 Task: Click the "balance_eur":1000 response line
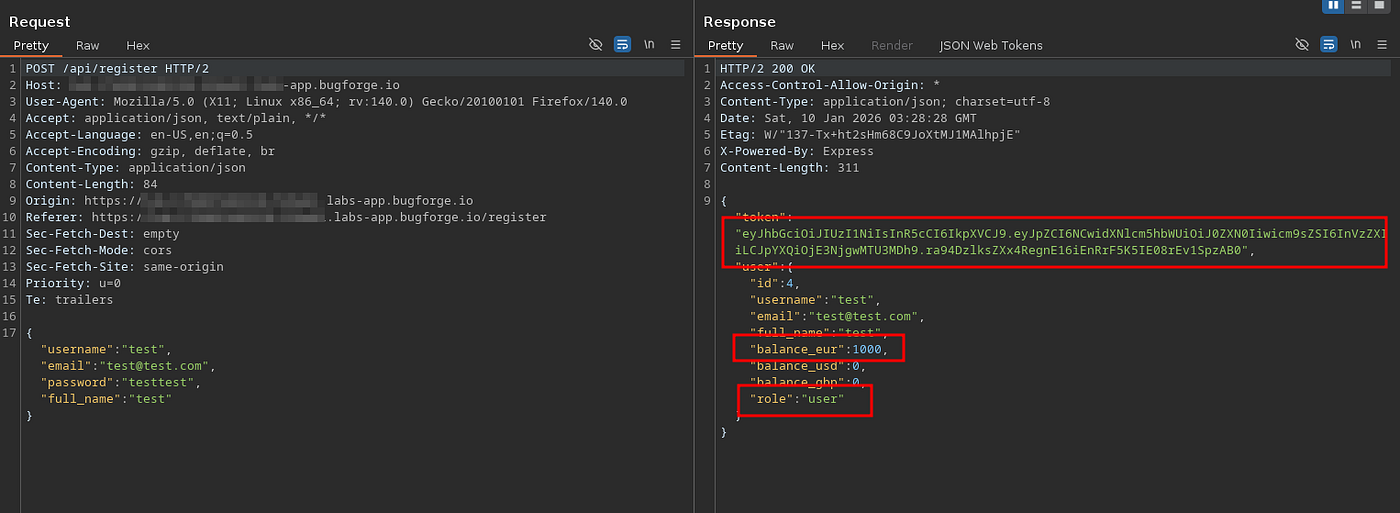point(818,349)
